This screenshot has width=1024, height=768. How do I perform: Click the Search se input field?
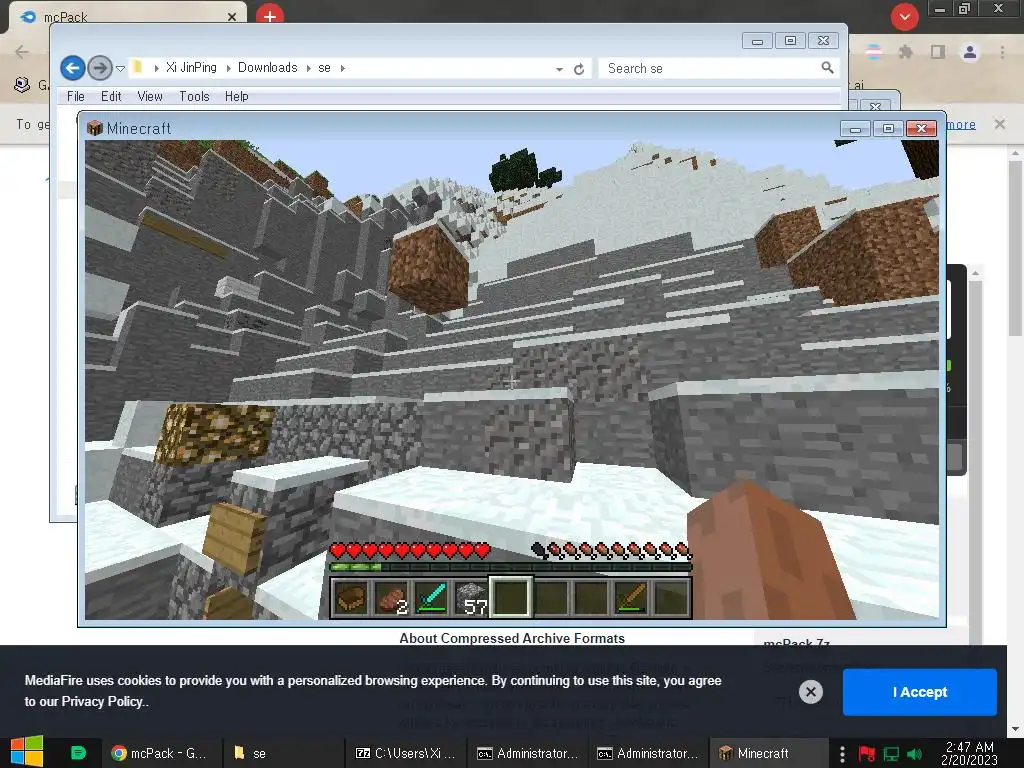coord(711,68)
